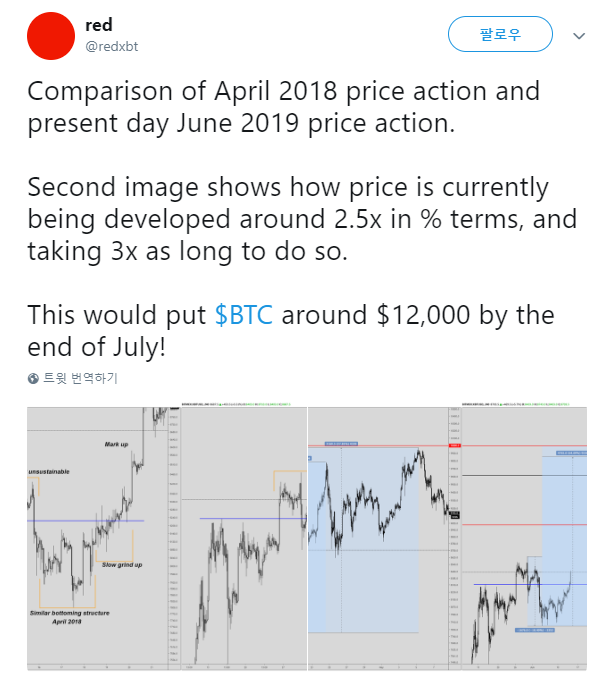Screen dimensions: 605x676
Task: Click the display name "red"
Action: pos(99,25)
